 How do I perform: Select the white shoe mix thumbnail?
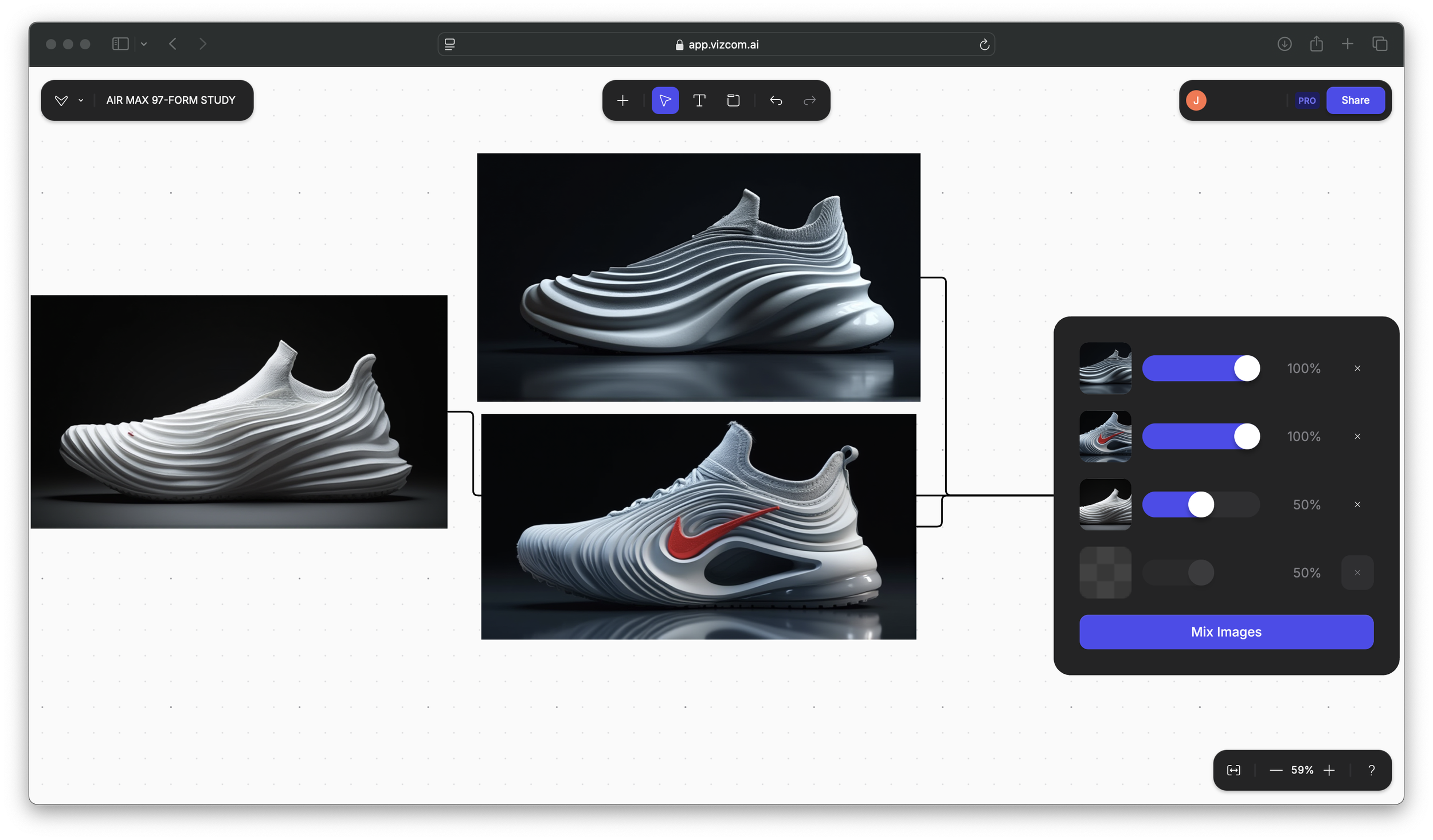coord(1105,504)
